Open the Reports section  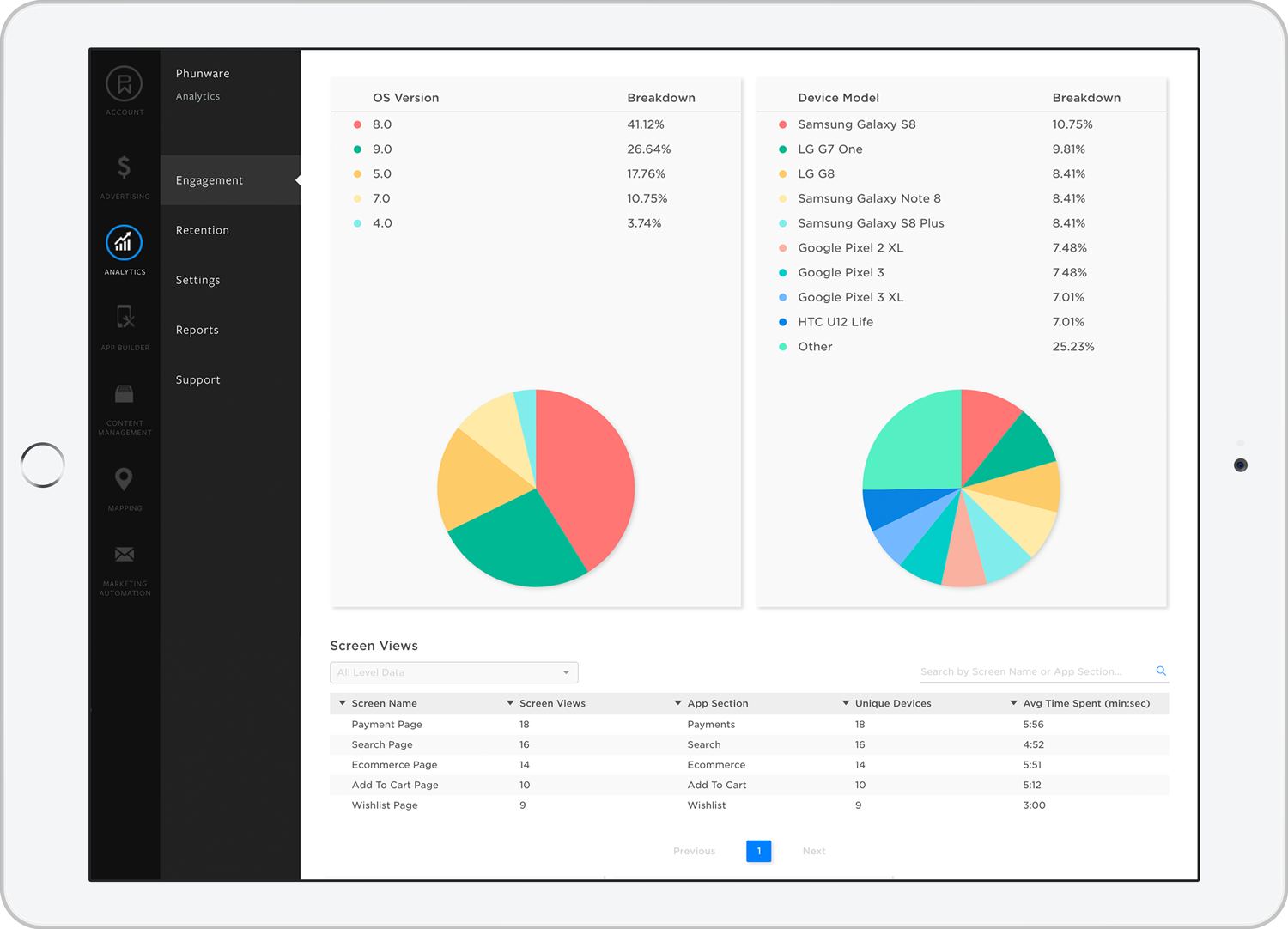(197, 330)
